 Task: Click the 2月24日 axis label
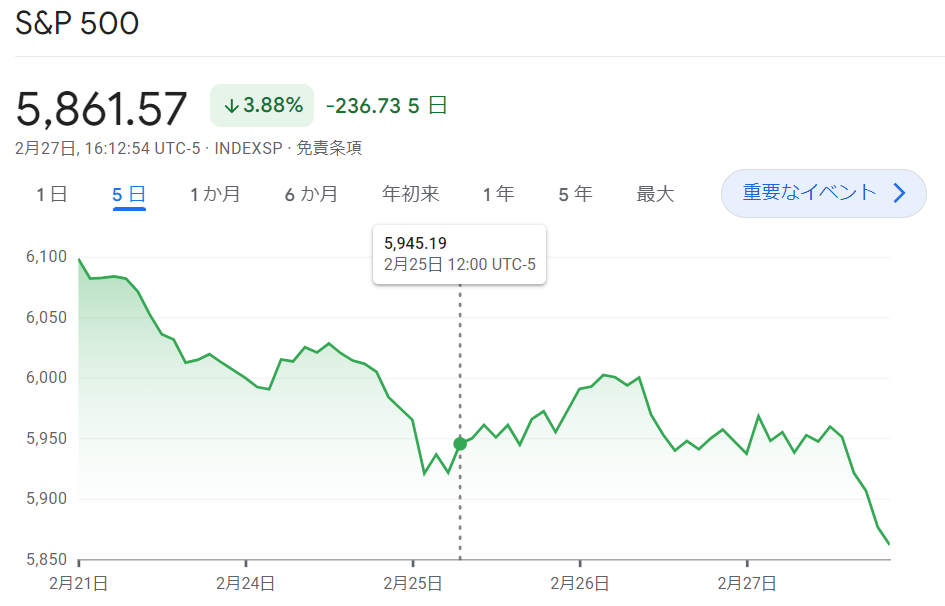(x=245, y=583)
